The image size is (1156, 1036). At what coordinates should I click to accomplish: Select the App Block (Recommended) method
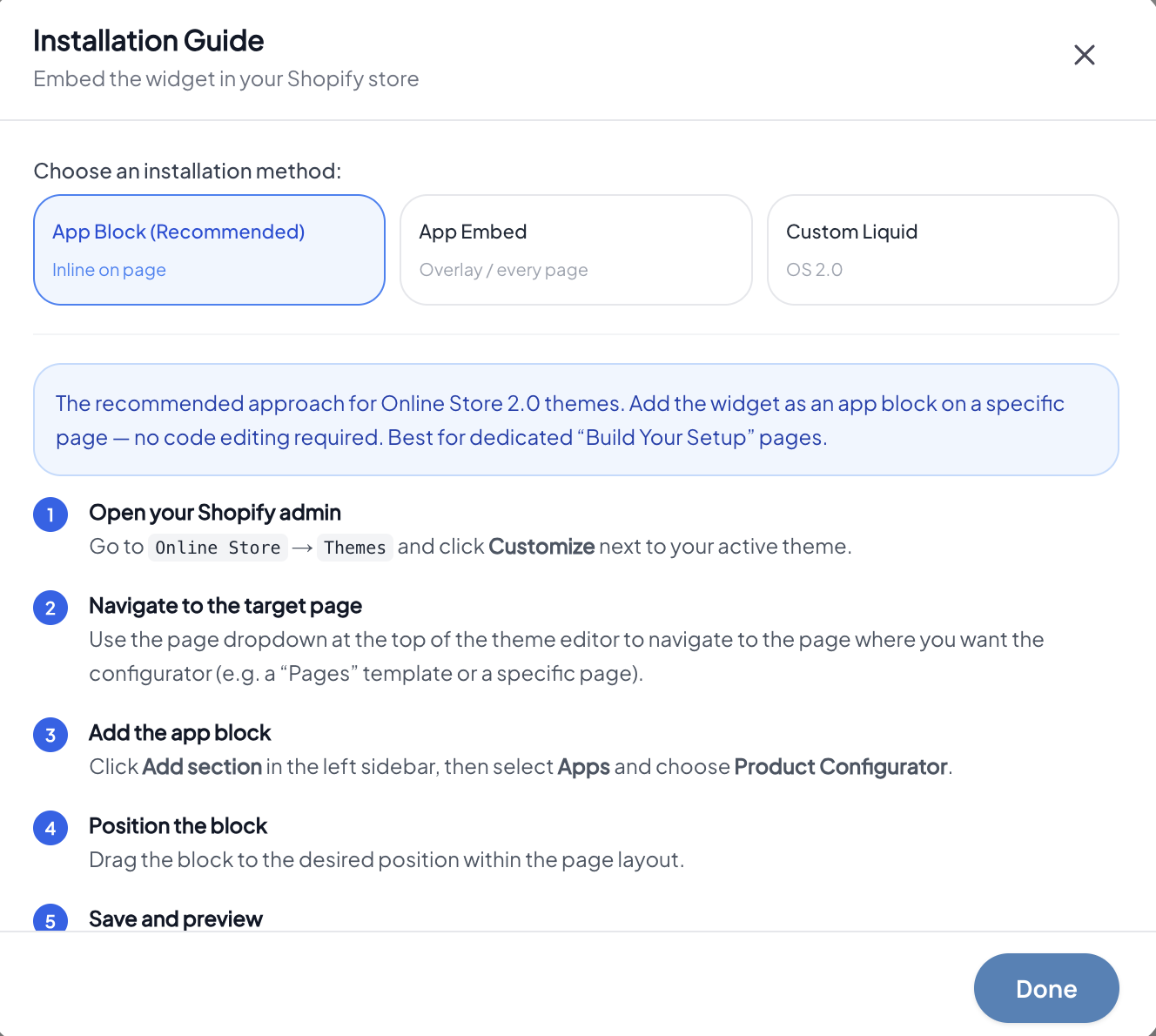(209, 250)
